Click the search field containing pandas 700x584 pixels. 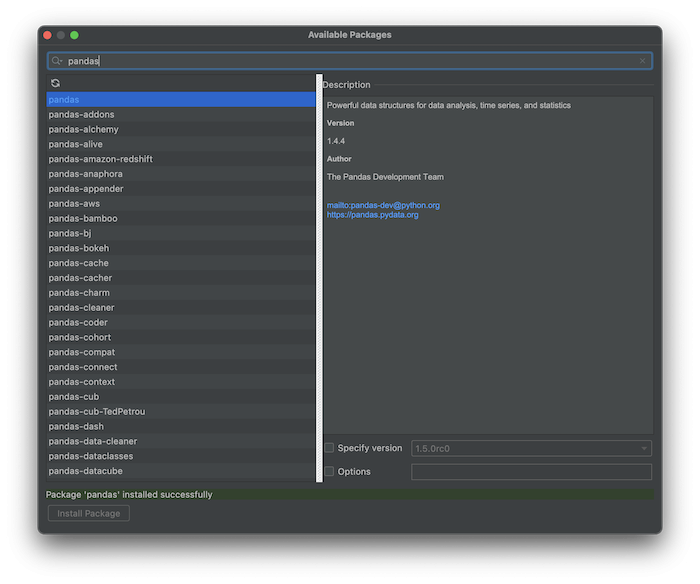point(350,61)
